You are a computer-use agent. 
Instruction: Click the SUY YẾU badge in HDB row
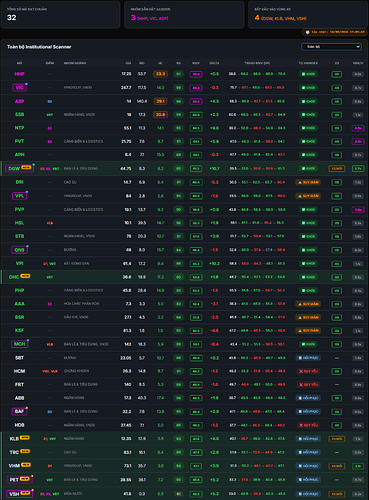308,425
